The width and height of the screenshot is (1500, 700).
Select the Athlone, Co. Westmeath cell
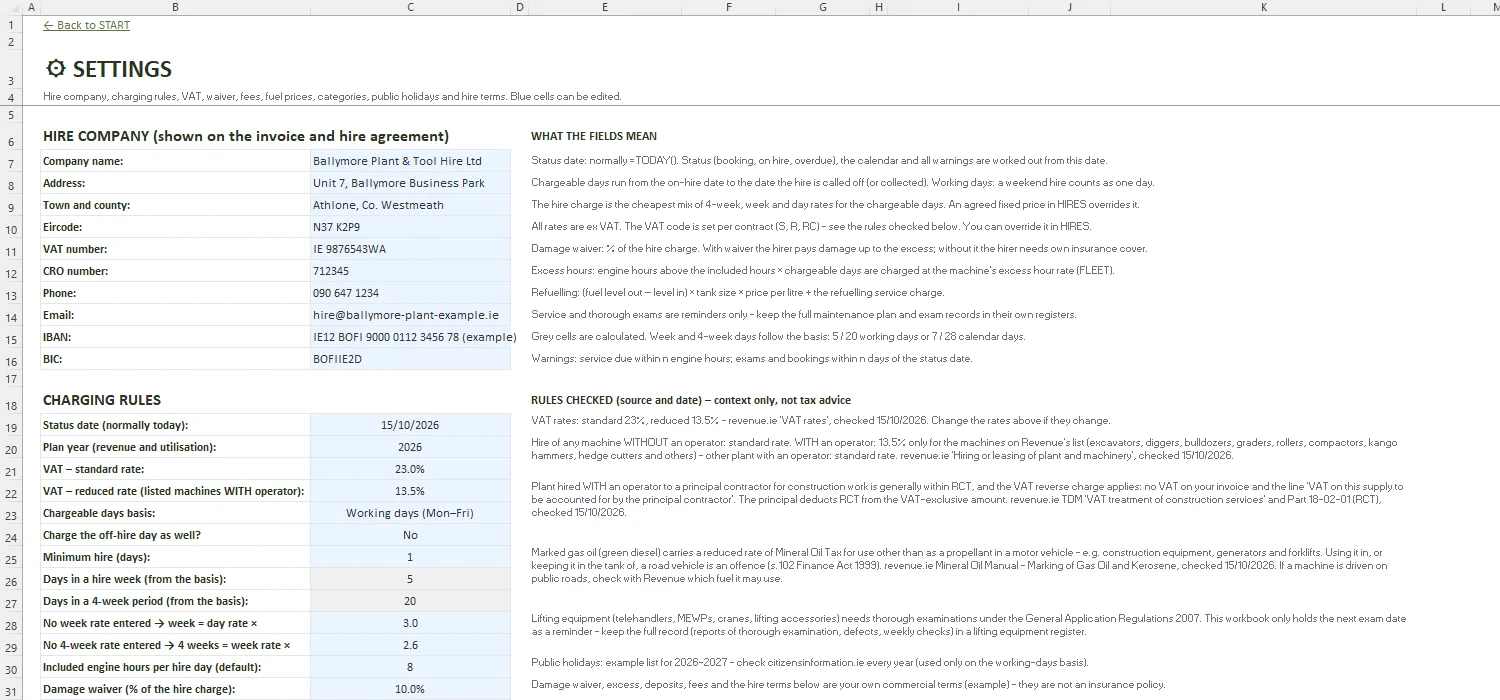pos(410,205)
